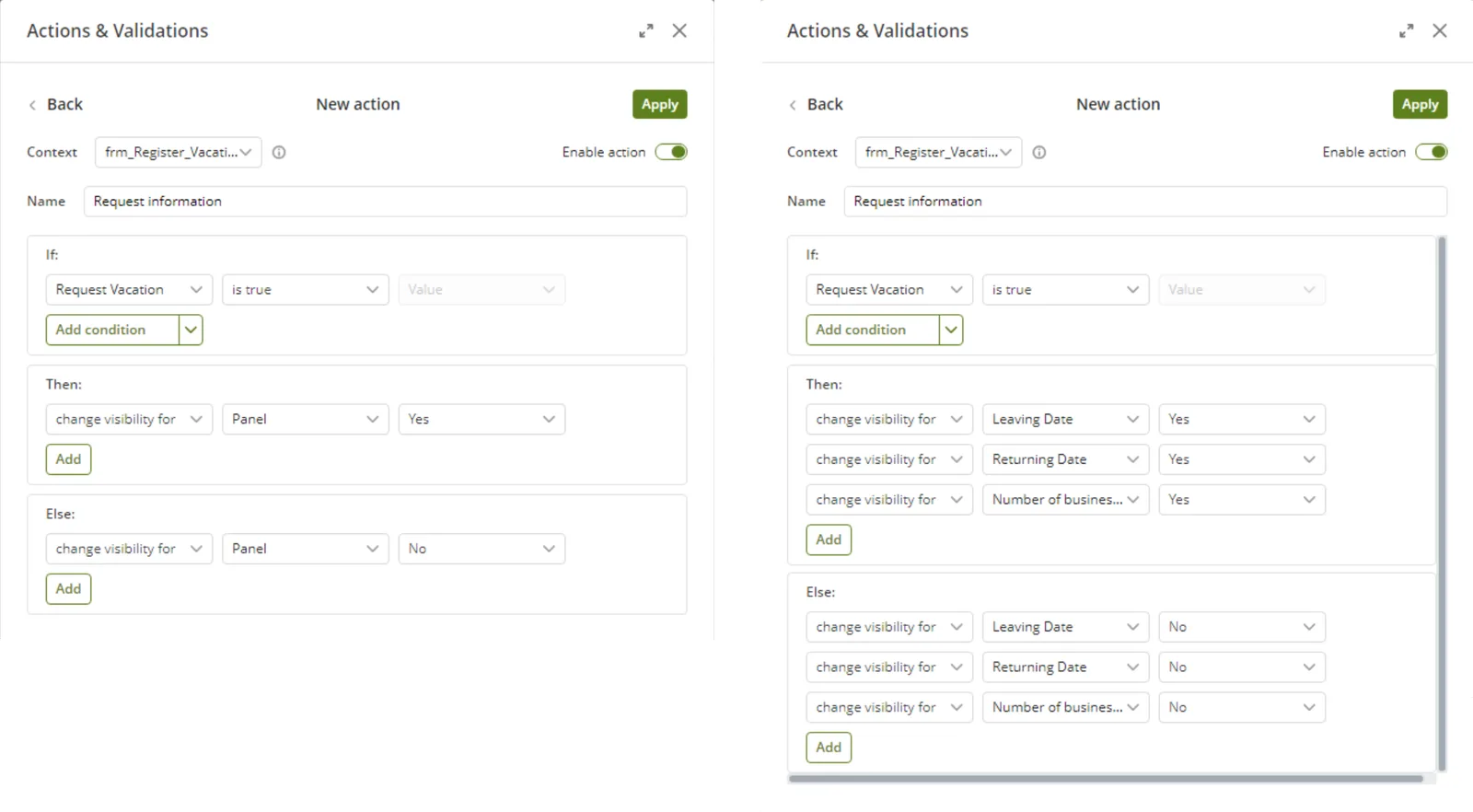This screenshot has height=812, width=1473.
Task: Click the Apply button in the left panel
Action: [660, 104]
